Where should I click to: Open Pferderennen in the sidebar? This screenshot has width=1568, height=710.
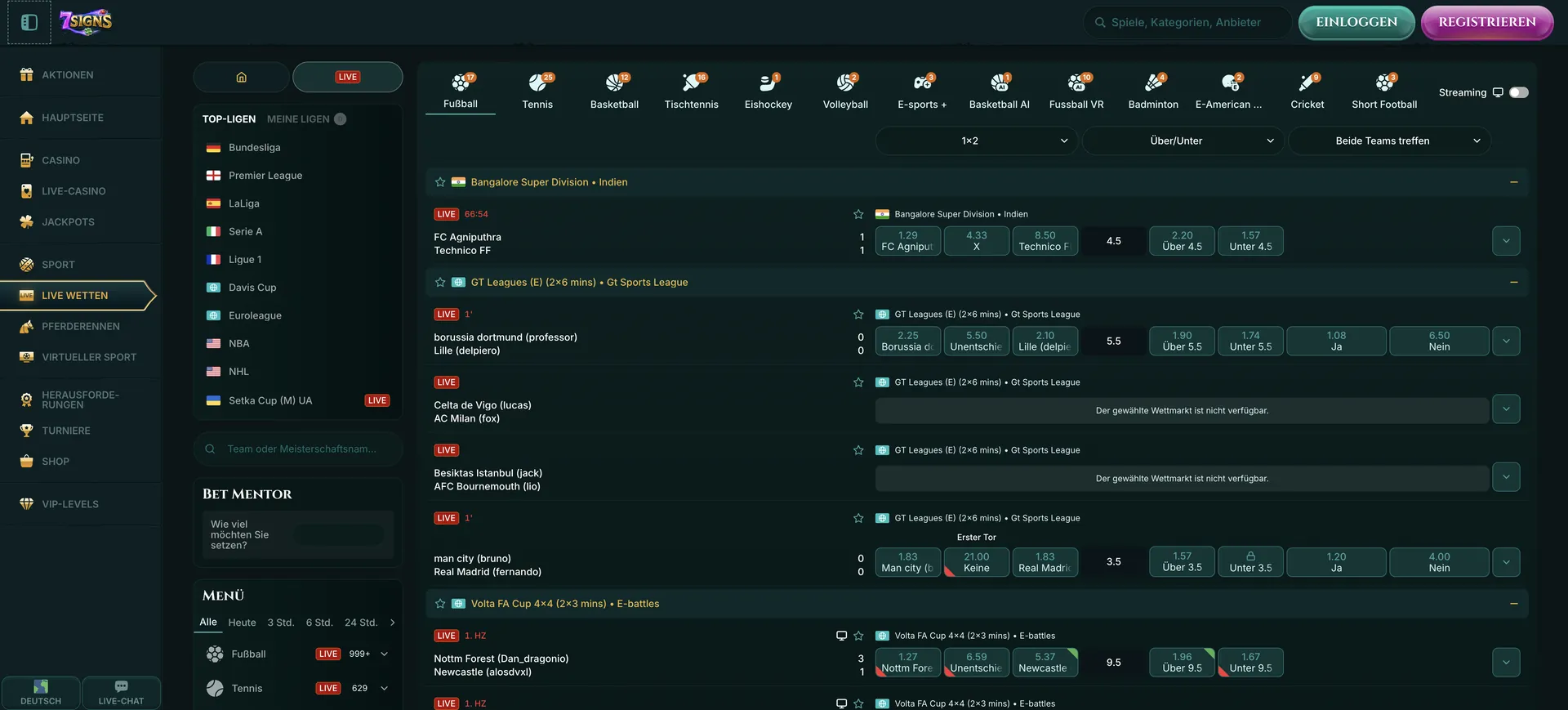tap(81, 326)
